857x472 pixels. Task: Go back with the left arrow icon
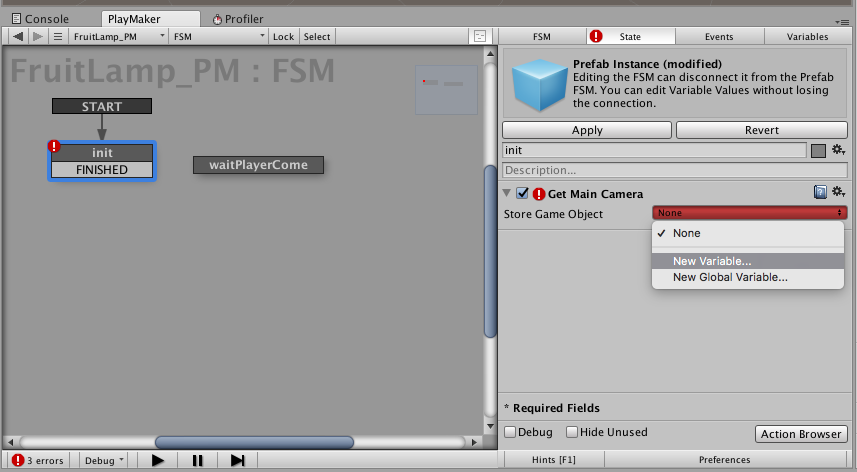17,37
